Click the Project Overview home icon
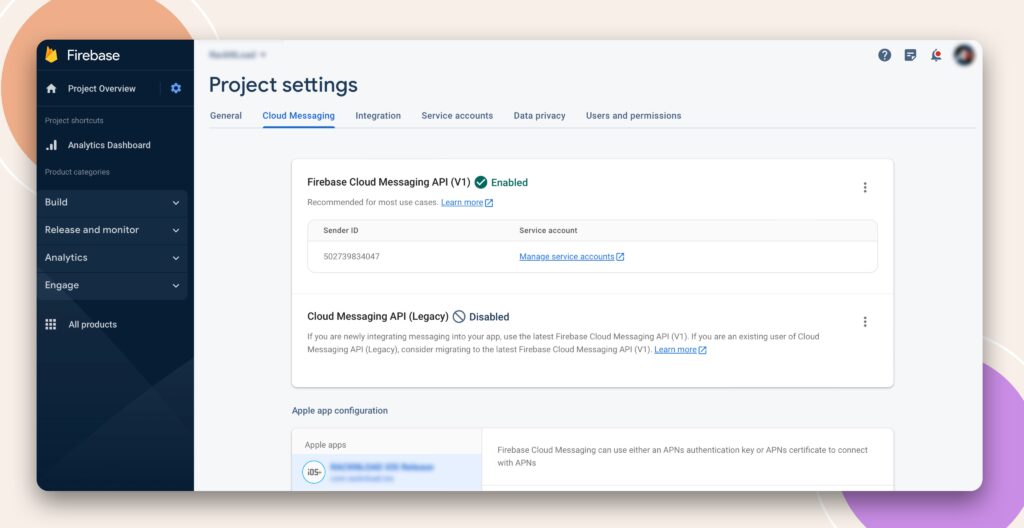Viewport: 1024px width, 528px height. 52,89
